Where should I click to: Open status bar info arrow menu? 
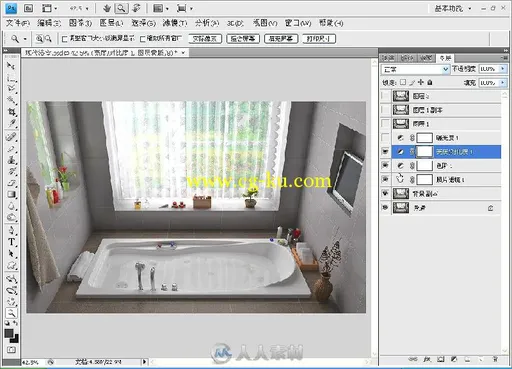coord(144,362)
